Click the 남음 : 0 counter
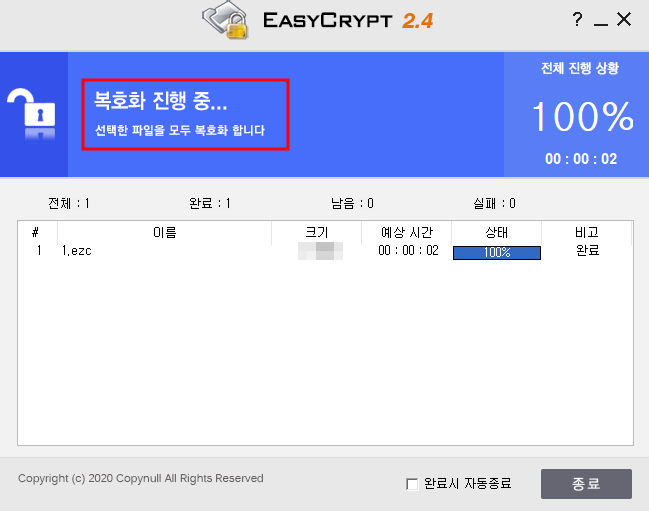This screenshot has width=649, height=511. coord(352,204)
